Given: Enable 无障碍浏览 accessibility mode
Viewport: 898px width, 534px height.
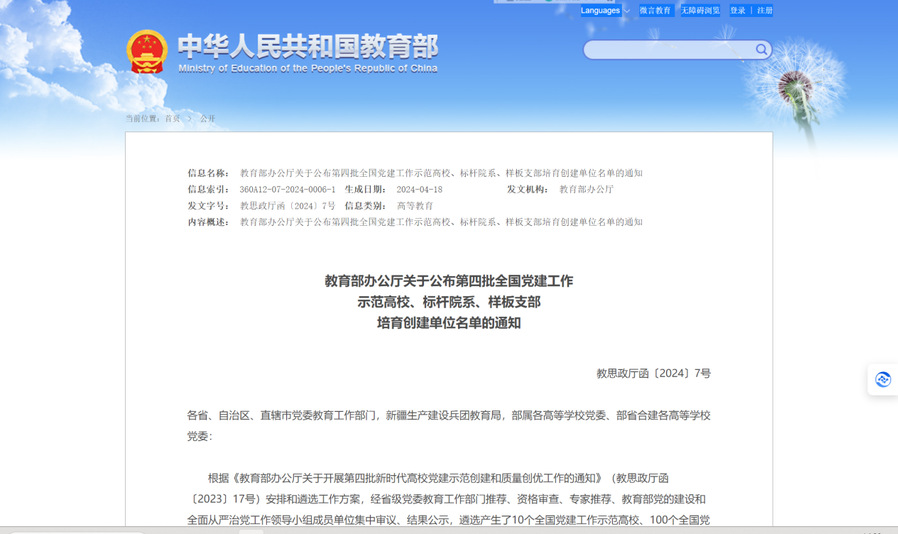Looking at the screenshot, I should [700, 10].
